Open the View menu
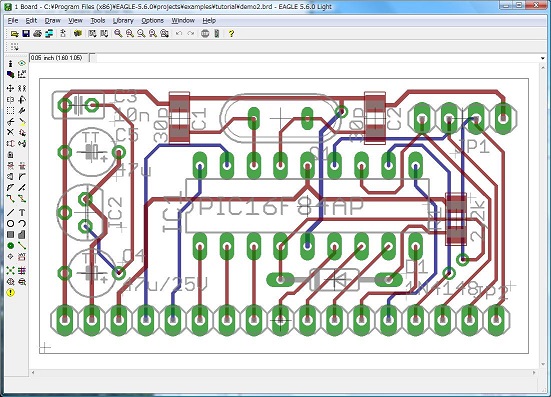This screenshot has height=397, width=551. 75,20
